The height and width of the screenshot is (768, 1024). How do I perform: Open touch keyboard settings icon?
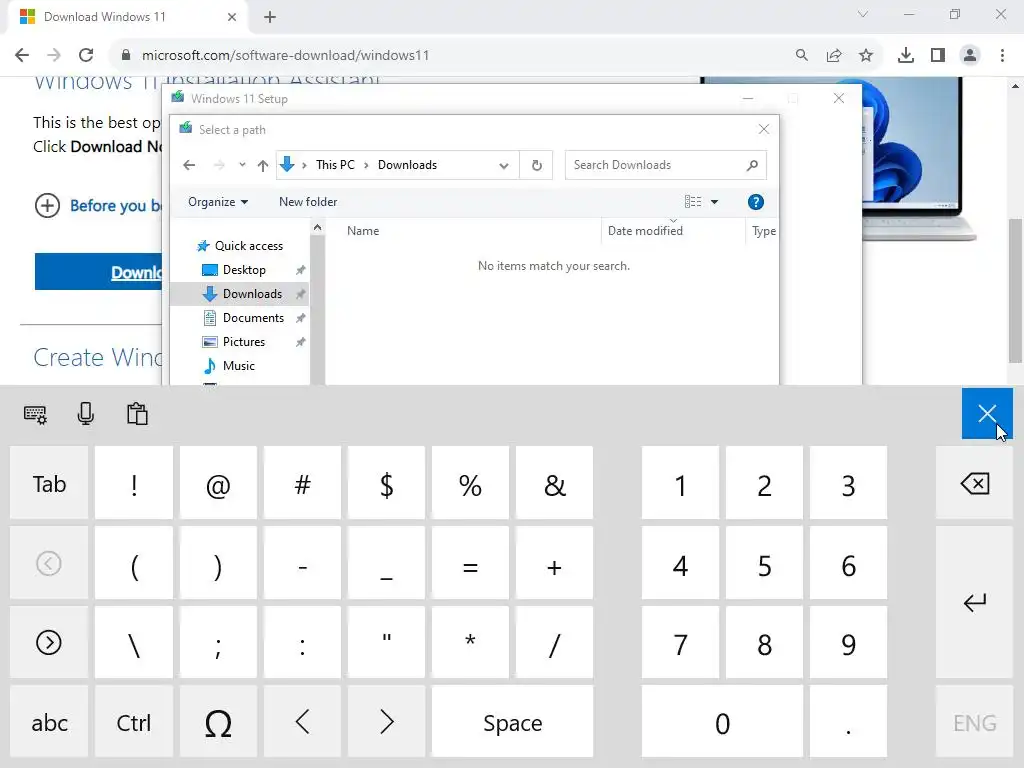coord(35,414)
